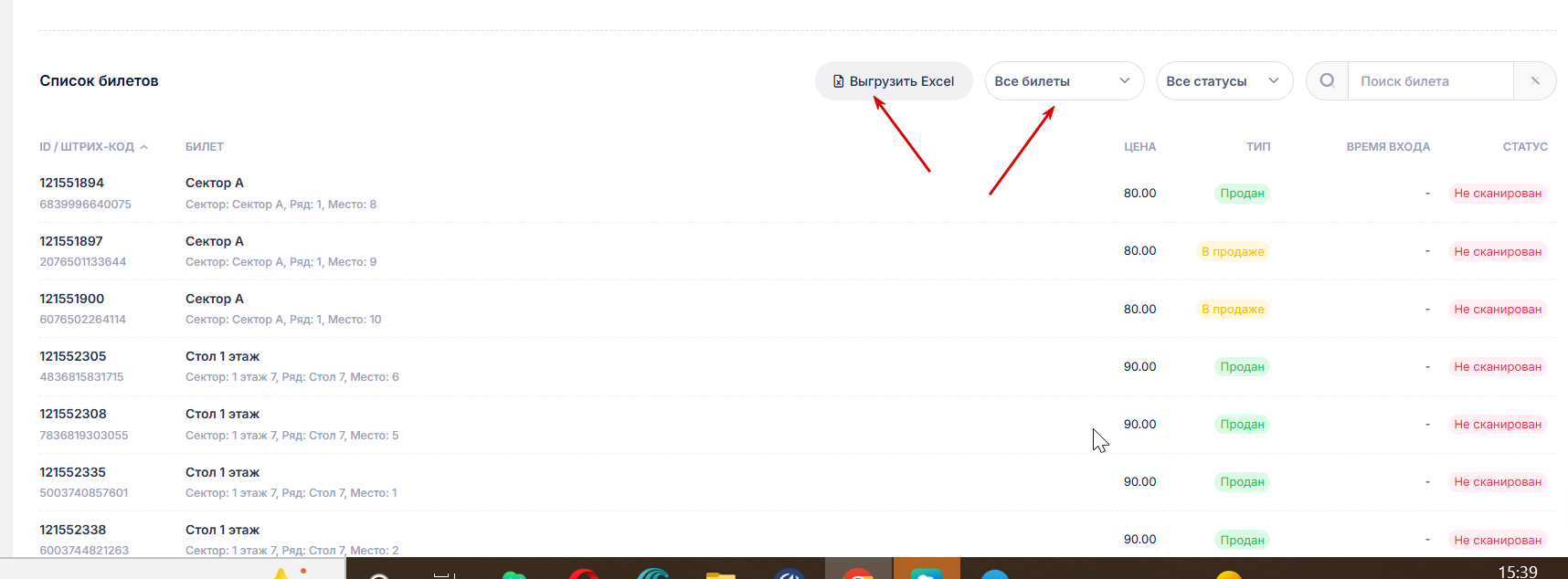Select barcode 7836819303055
The image size is (1568, 579).
84,436
